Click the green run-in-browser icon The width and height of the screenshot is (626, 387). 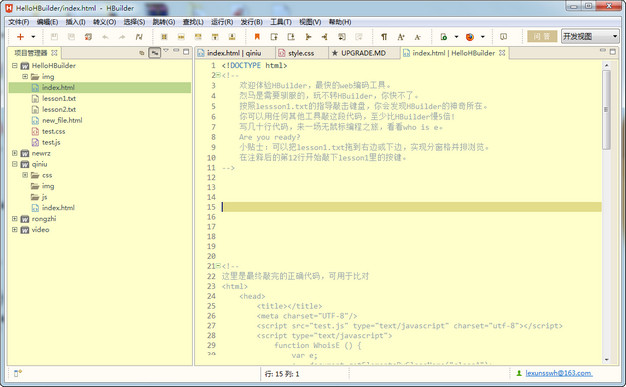[x=444, y=37]
